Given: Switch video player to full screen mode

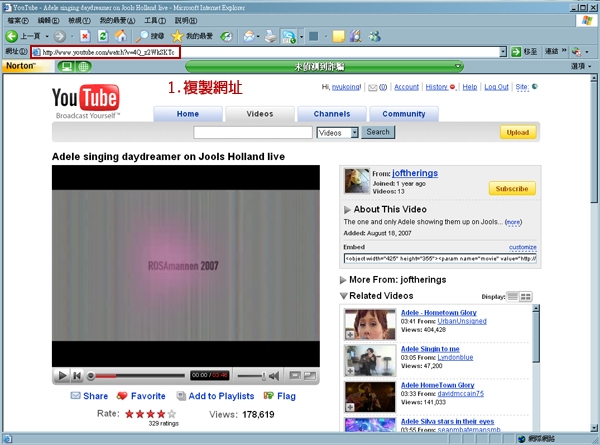Looking at the screenshot, I should (310, 376).
